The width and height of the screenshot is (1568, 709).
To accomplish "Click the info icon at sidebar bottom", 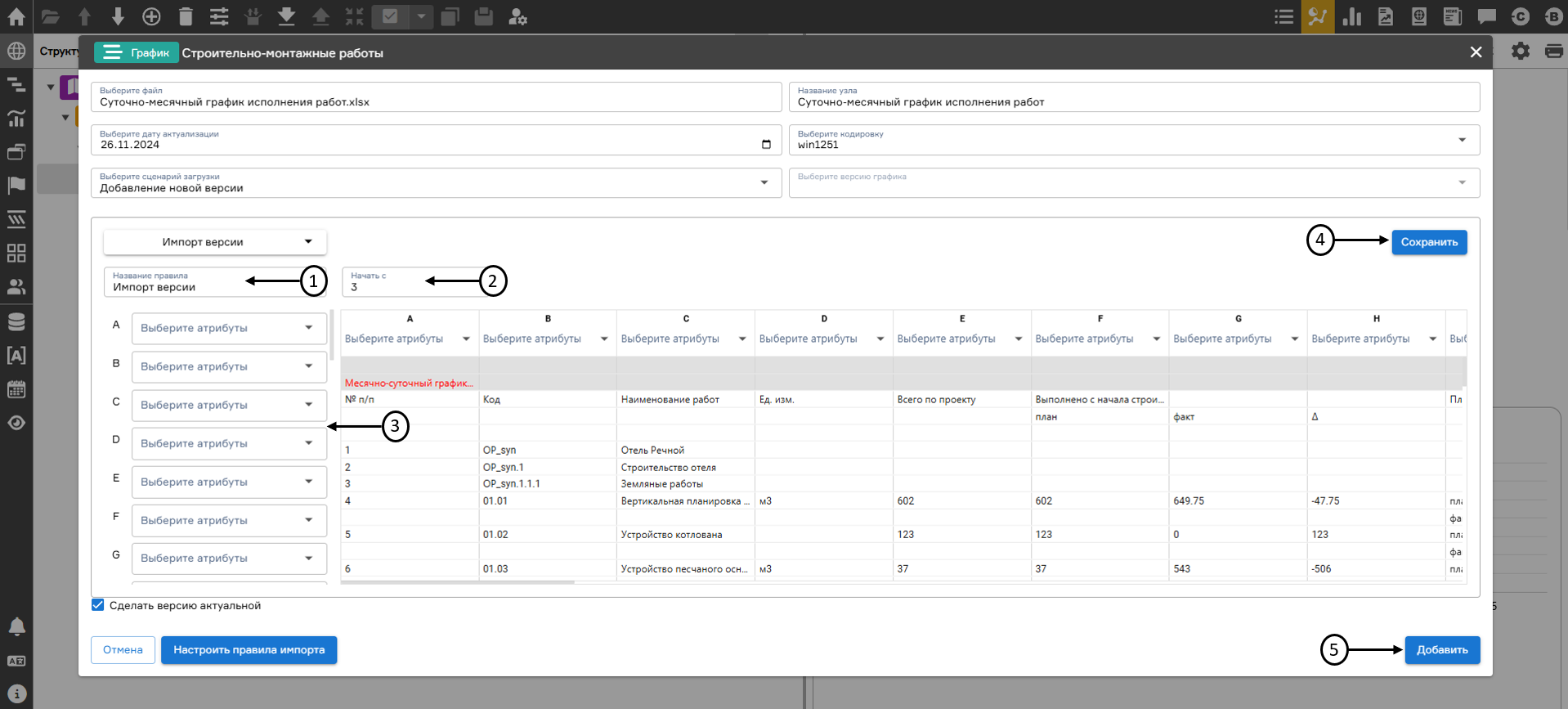I will point(16,693).
